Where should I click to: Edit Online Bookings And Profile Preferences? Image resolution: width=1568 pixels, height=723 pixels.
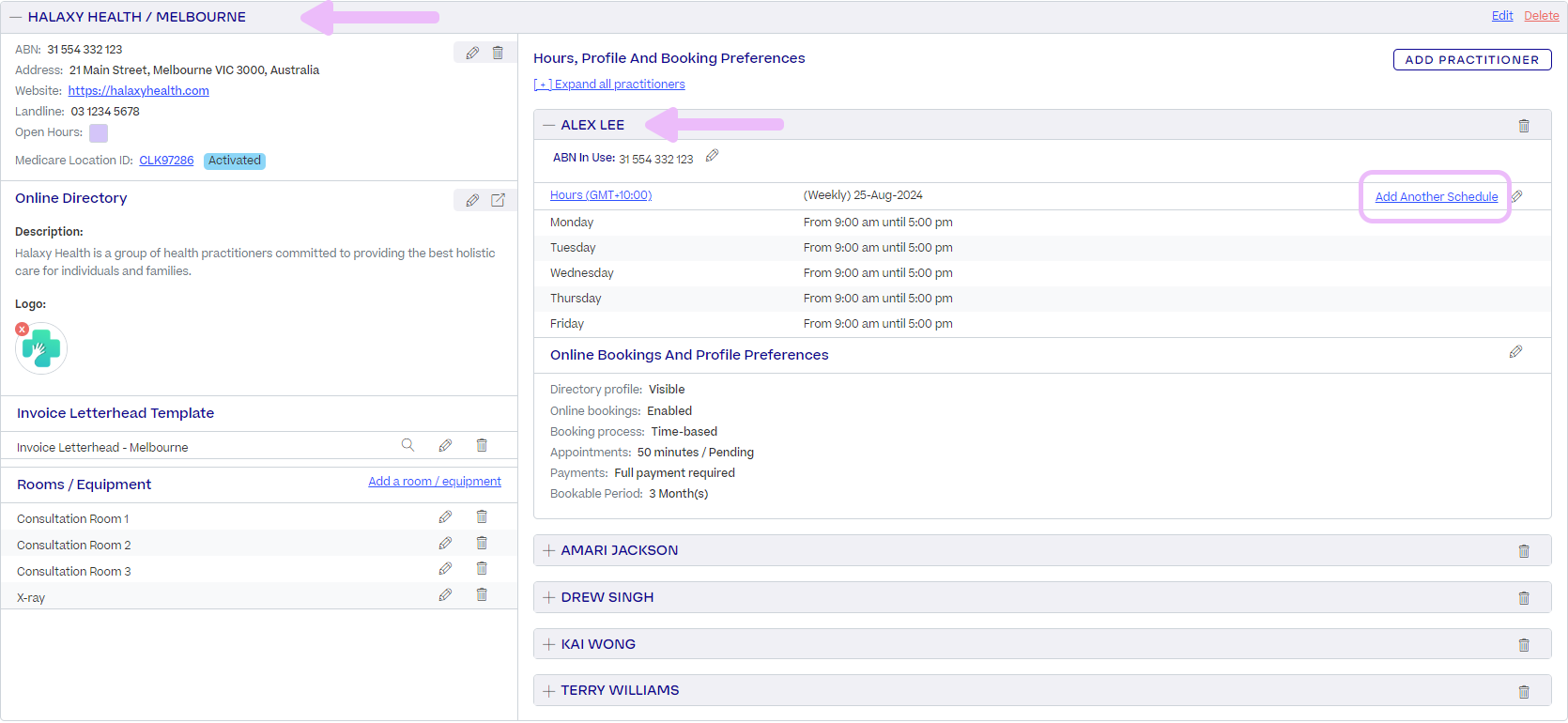click(x=1515, y=352)
